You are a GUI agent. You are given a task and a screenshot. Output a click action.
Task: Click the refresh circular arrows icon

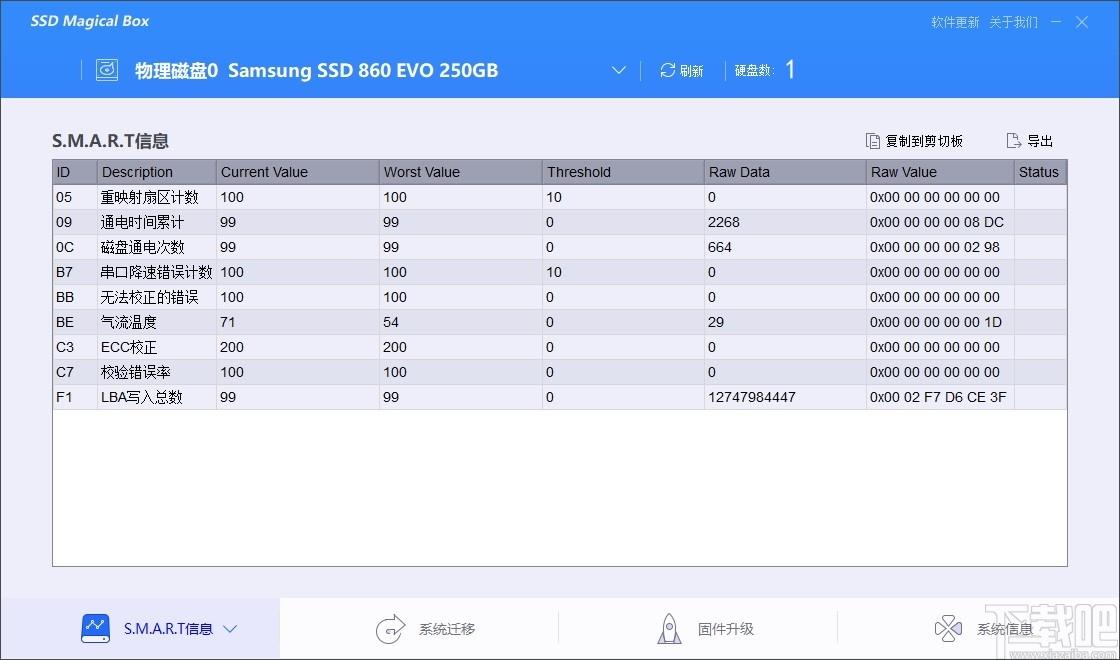pyautogui.click(x=667, y=70)
